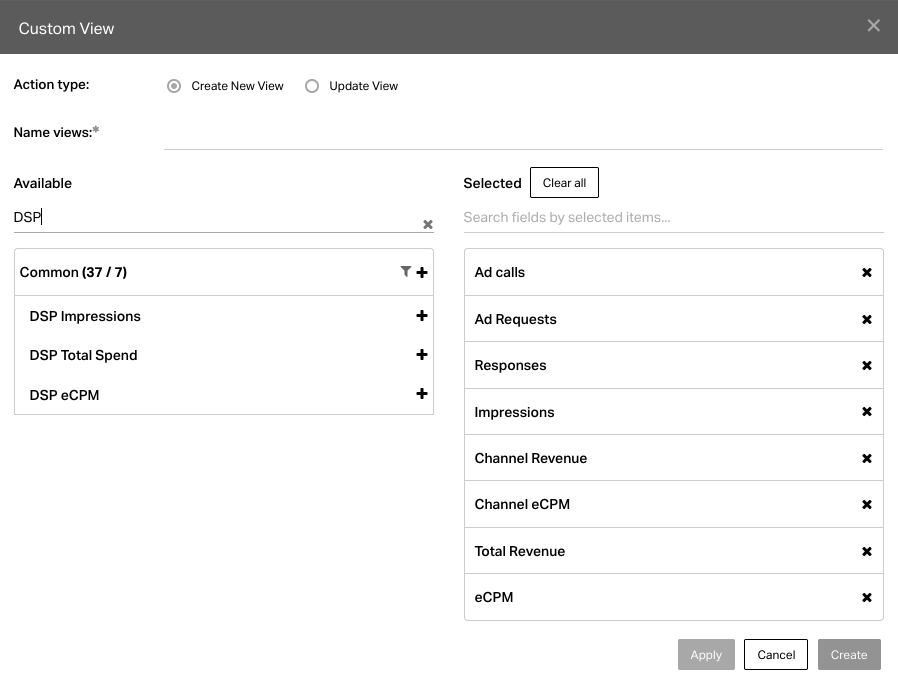Select the Update View radio button
This screenshot has width=898, height=687.
point(312,86)
